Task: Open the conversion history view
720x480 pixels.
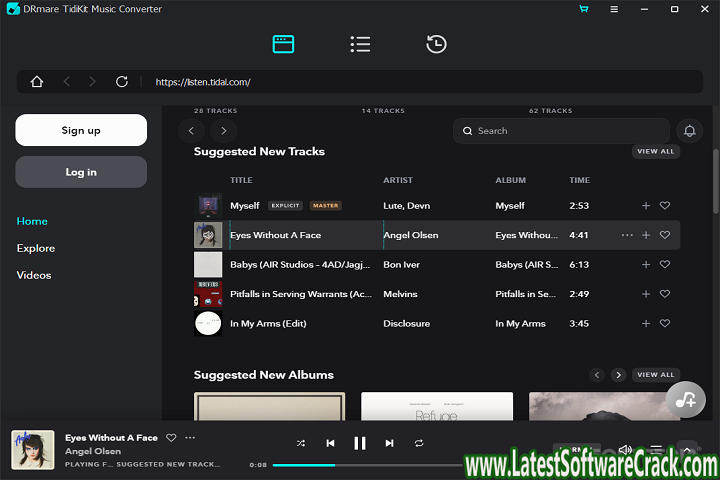Action: [436, 44]
